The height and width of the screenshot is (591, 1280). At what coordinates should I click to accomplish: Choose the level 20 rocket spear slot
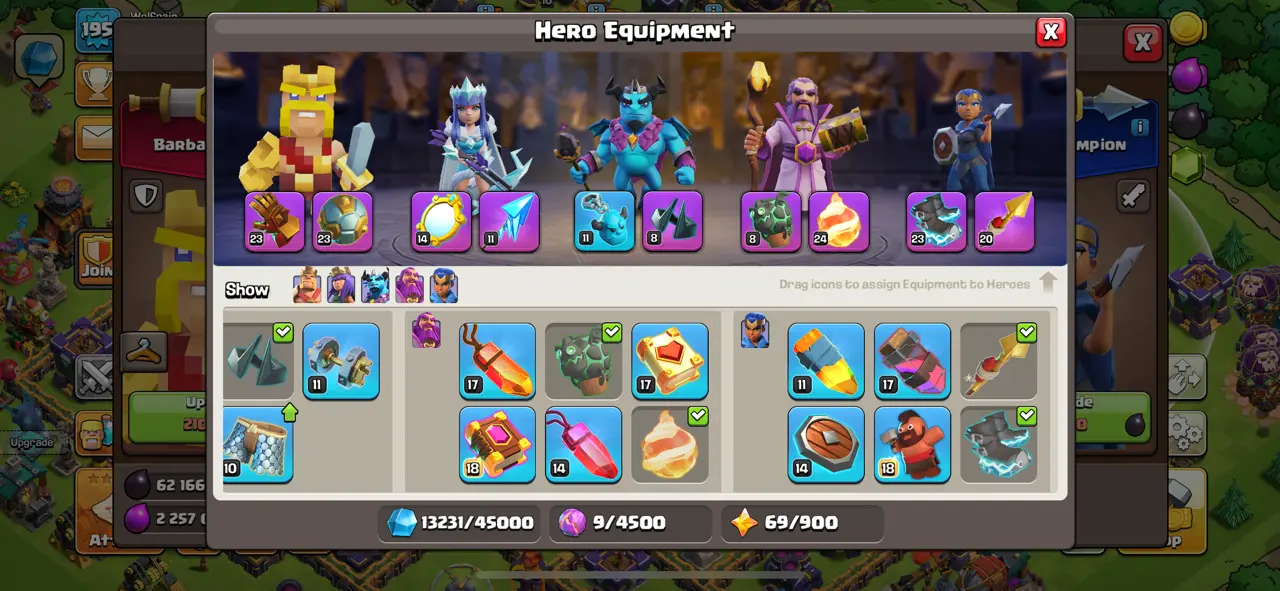1004,221
